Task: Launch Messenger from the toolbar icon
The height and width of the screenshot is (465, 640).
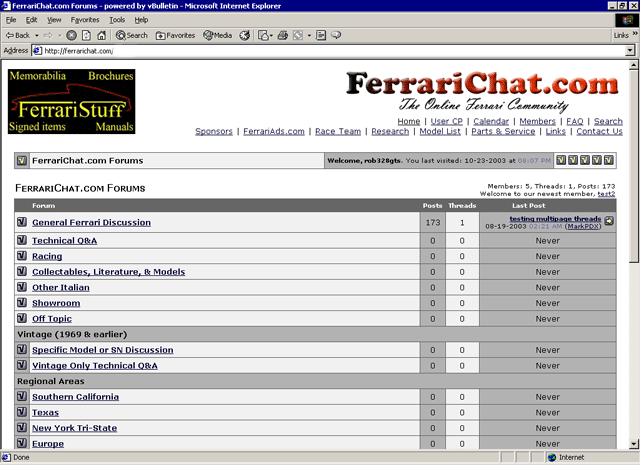Action: point(336,36)
